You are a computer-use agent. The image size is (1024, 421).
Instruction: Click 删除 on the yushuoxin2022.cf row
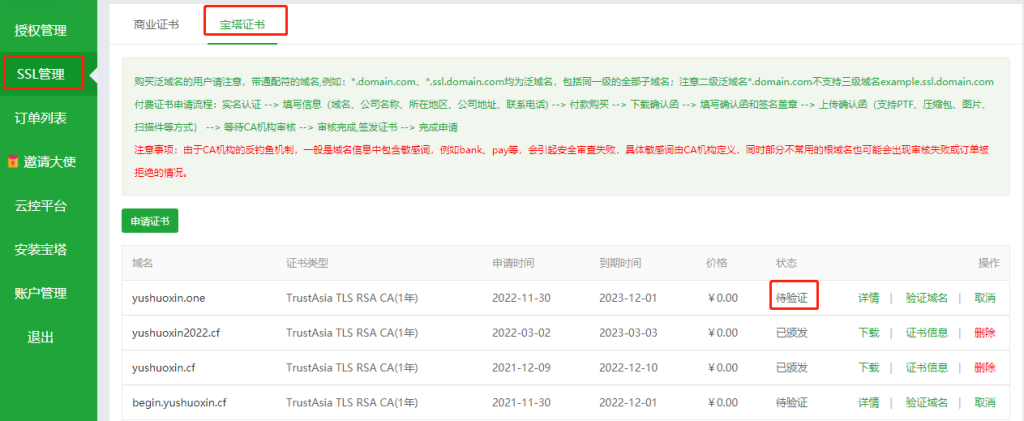tap(985, 332)
